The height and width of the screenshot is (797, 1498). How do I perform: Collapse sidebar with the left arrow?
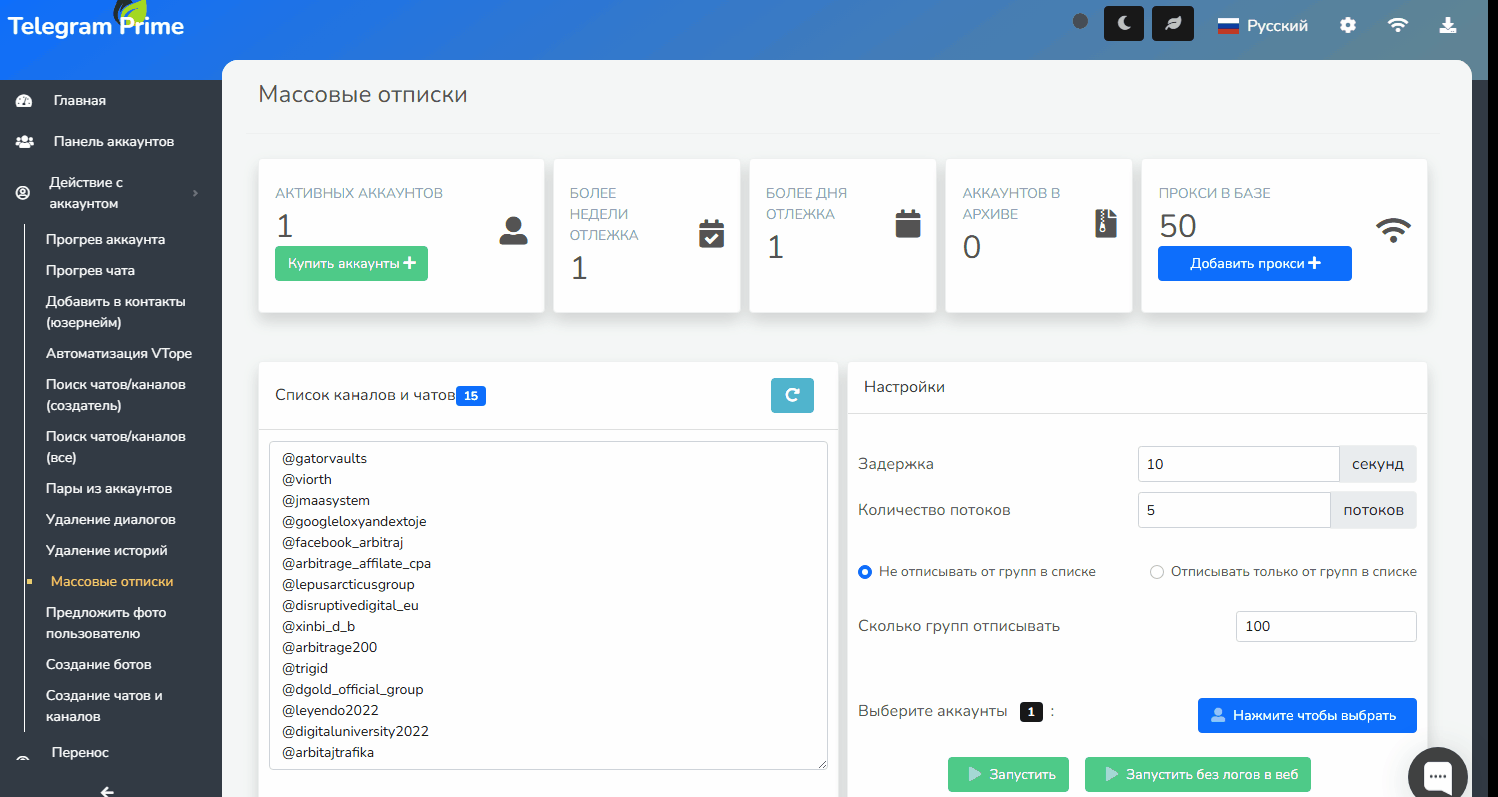click(107, 791)
